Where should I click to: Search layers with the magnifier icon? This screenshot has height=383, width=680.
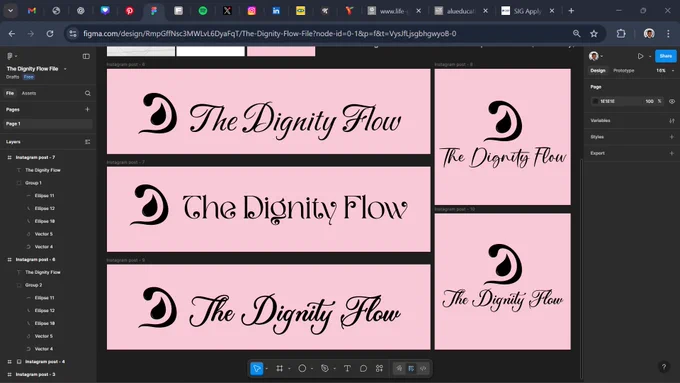point(88,93)
